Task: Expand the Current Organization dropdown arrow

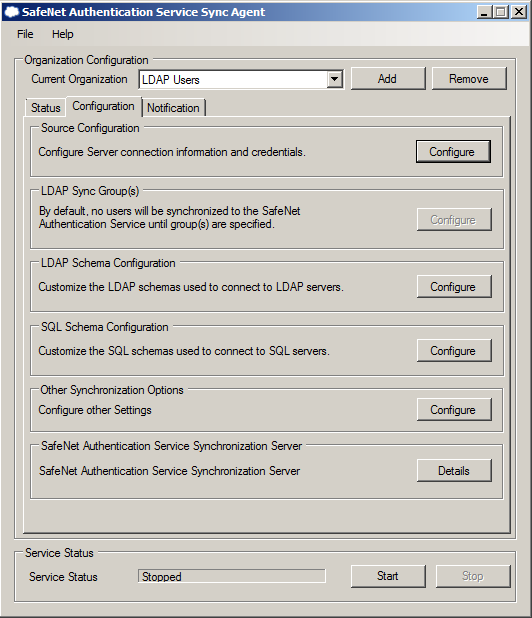Action: [x=334, y=79]
